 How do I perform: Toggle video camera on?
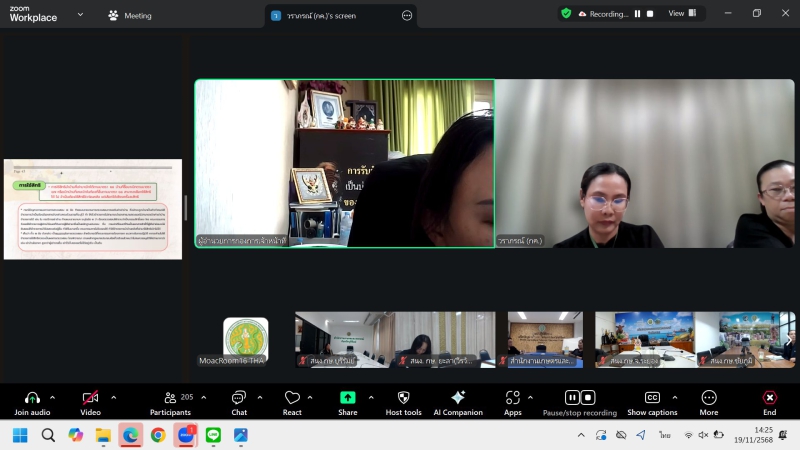coord(90,398)
